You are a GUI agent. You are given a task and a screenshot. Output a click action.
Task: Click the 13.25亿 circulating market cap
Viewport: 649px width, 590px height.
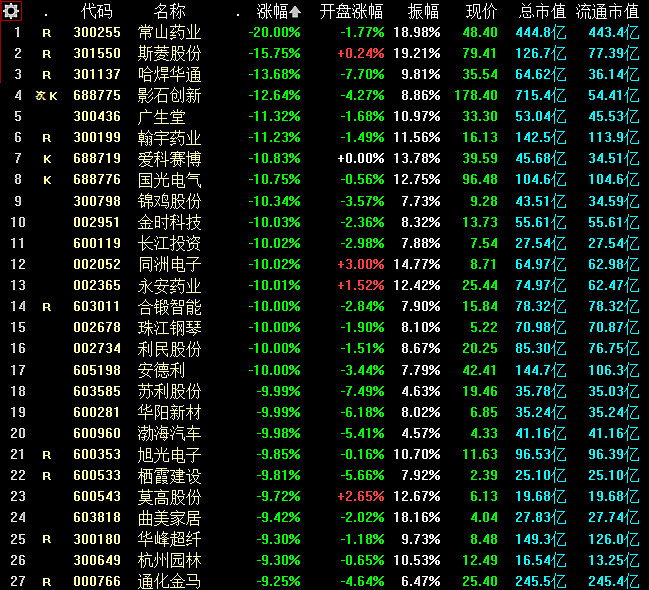614,560
